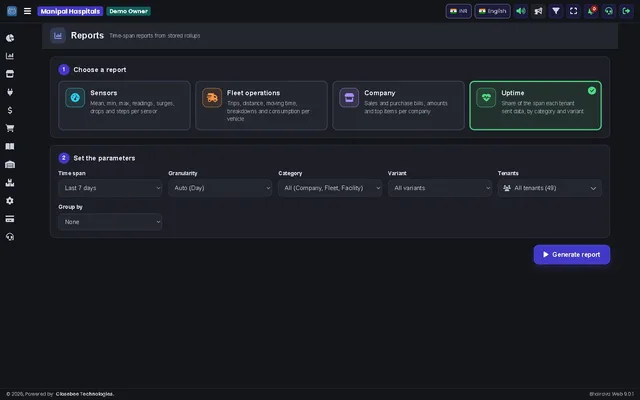Open the power plug sidebar icon

[x=10, y=92]
